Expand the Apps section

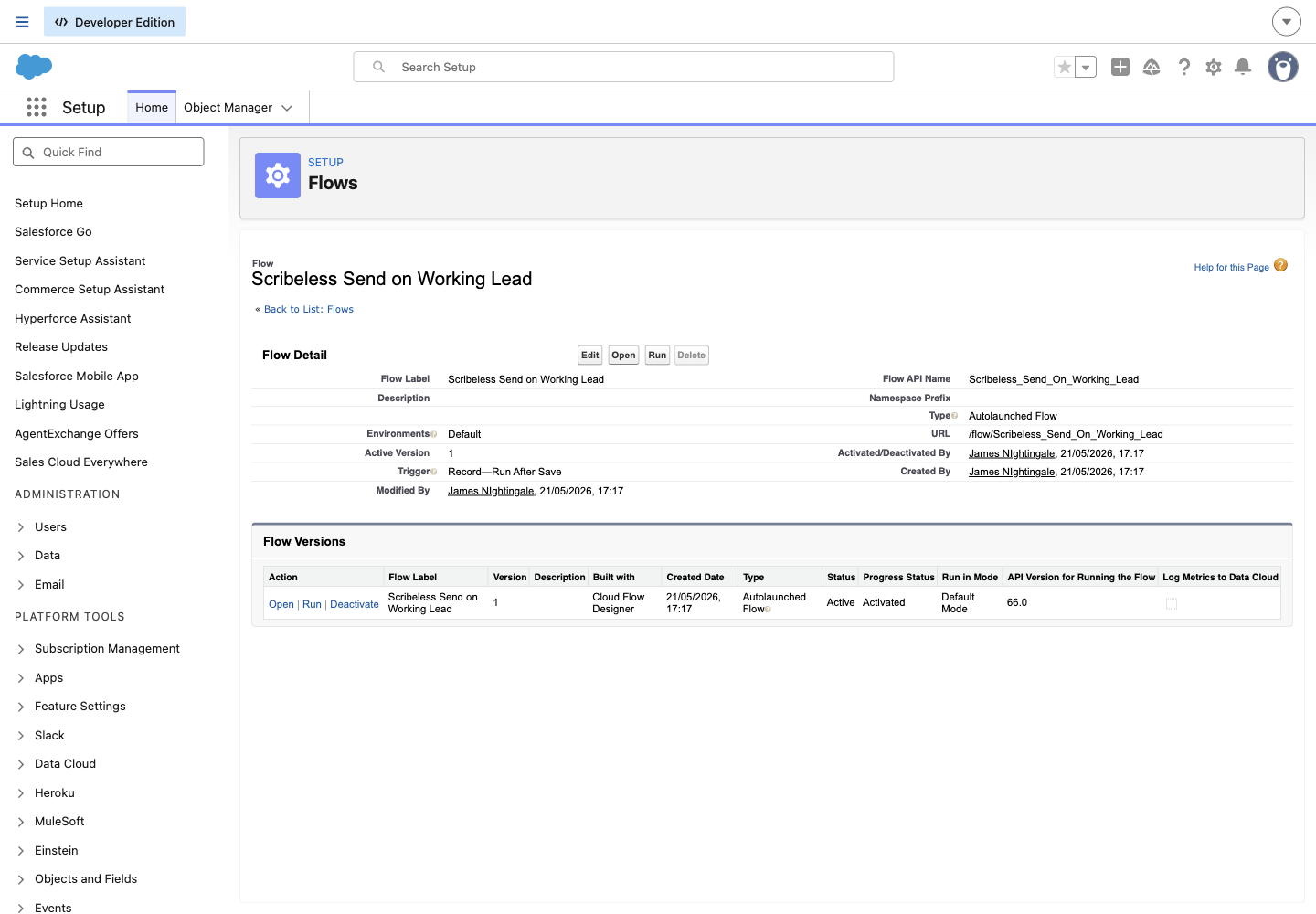(x=21, y=678)
